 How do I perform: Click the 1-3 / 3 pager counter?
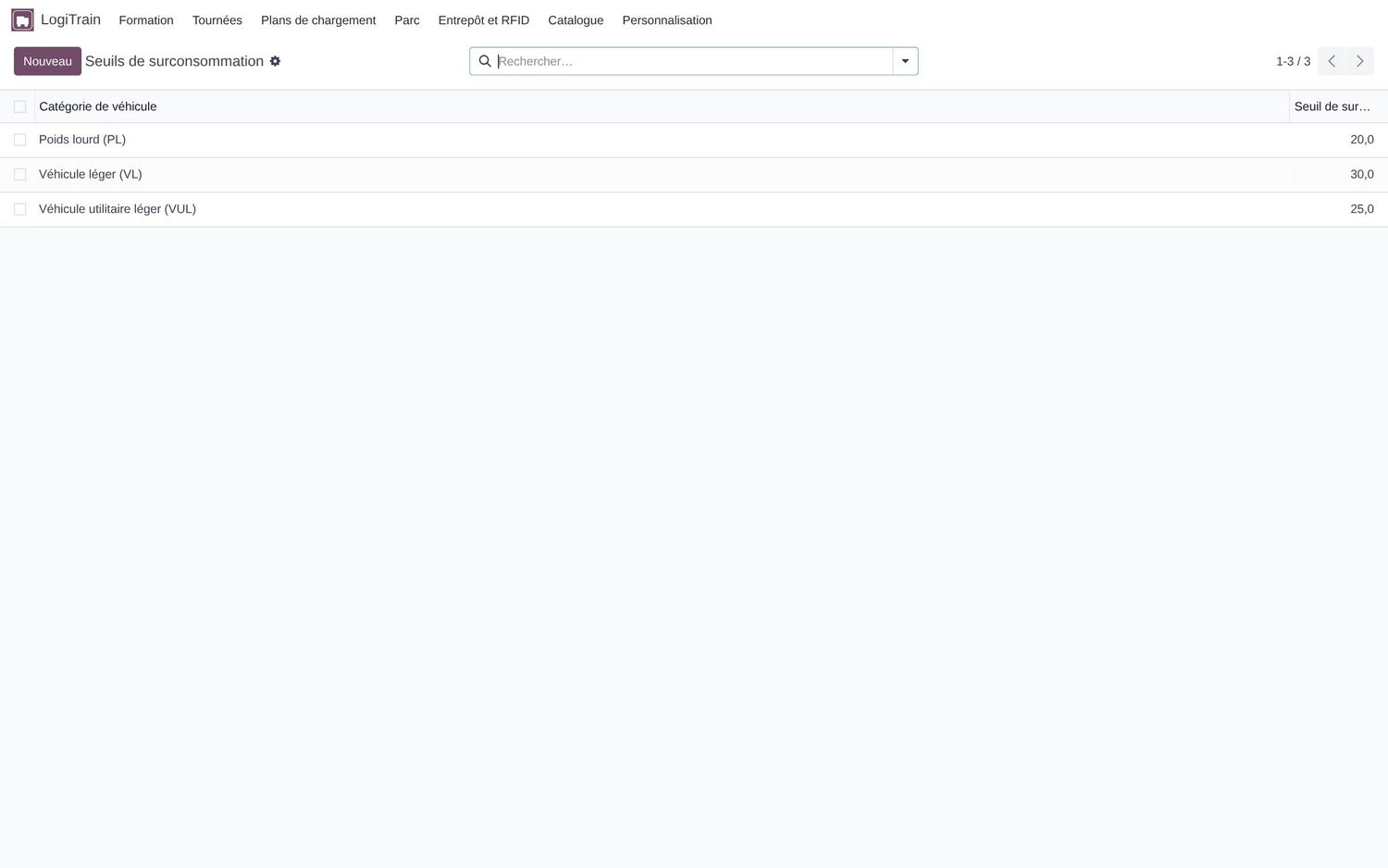(x=1293, y=61)
